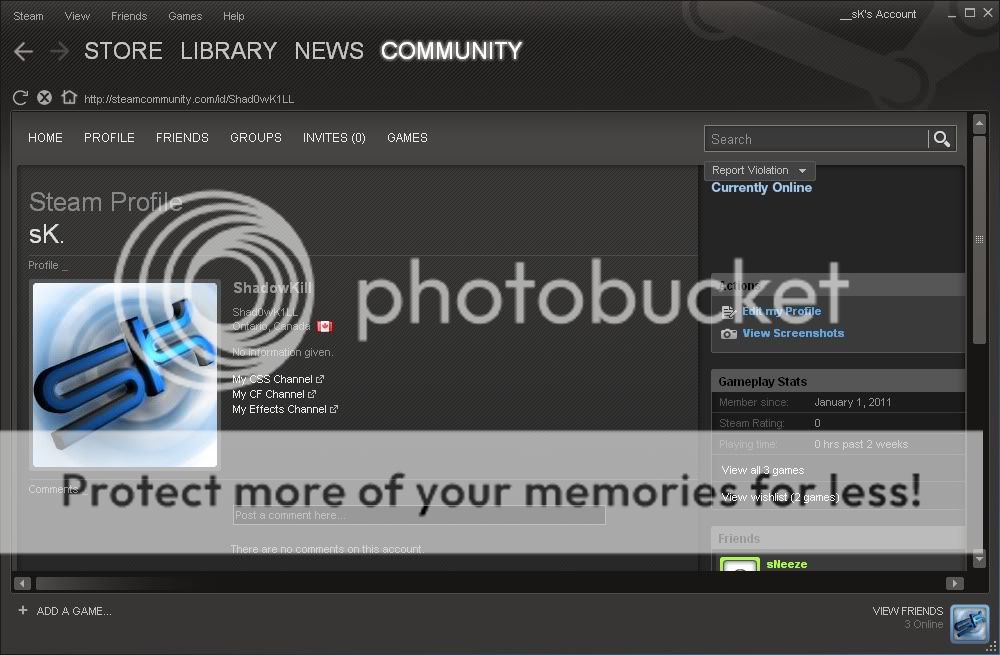Open the account menu at top right

pyautogui.click(x=878, y=15)
